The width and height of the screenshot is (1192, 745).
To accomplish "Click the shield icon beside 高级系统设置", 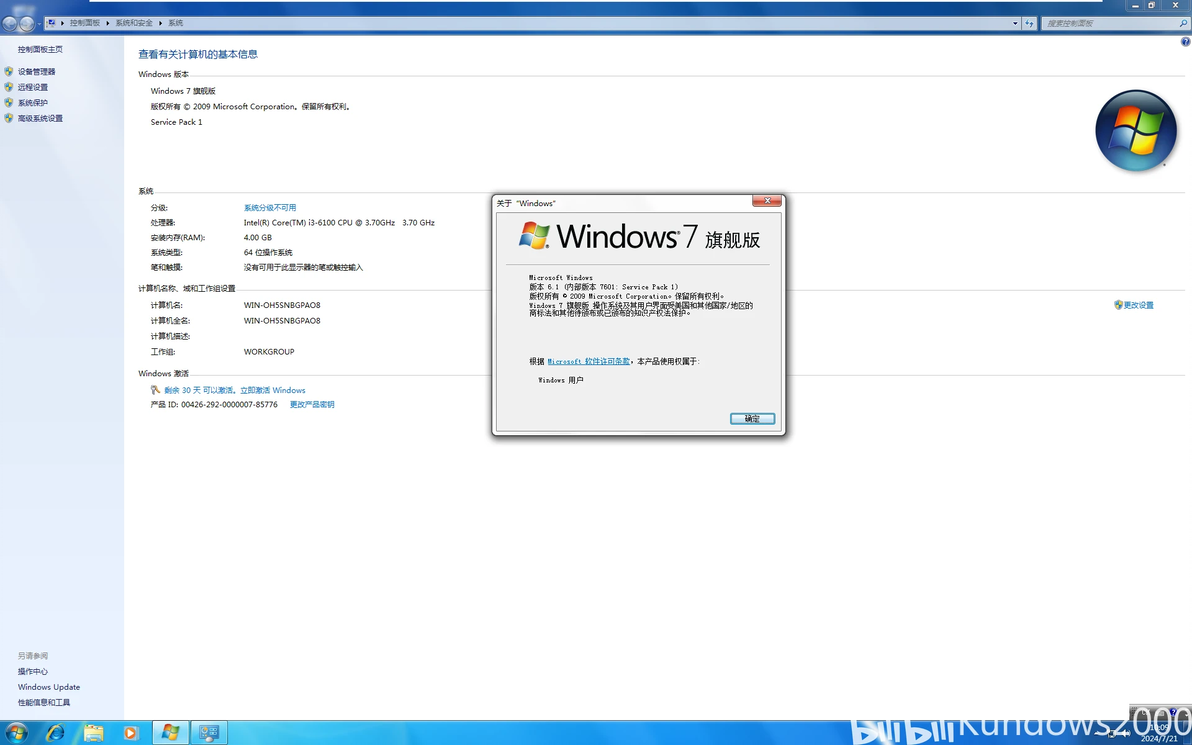I will (9, 118).
